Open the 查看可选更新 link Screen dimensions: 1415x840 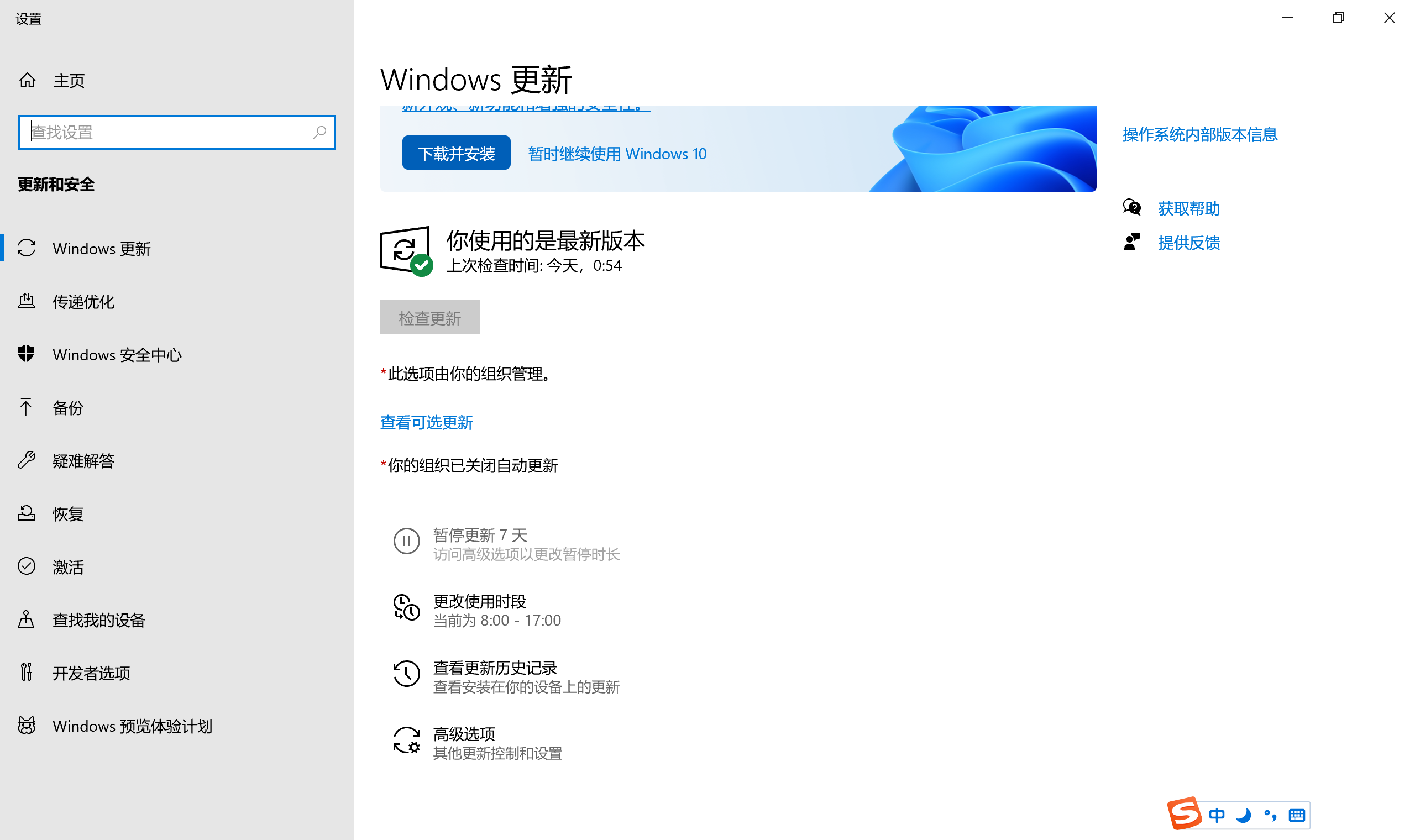click(x=426, y=422)
